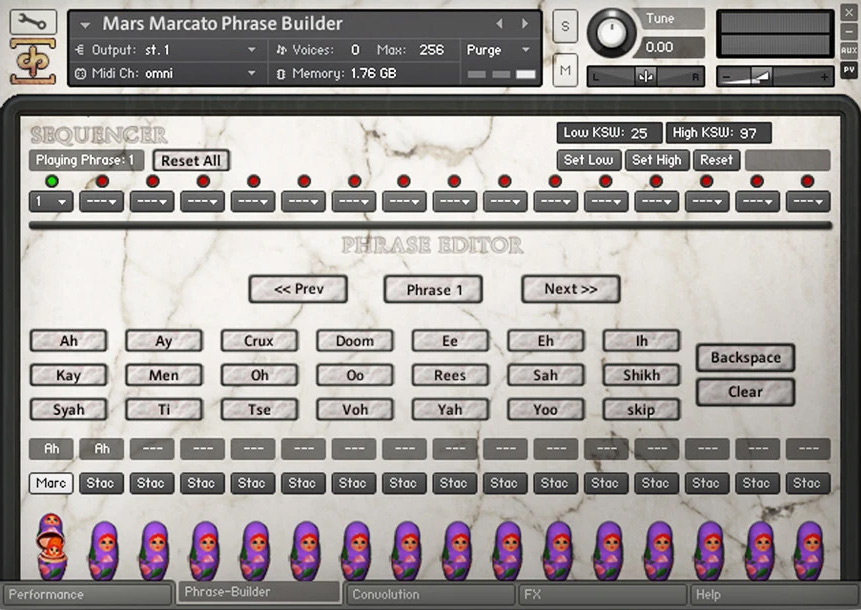861x610 pixels.
Task: Click the Soundiron logo emblem
Action: pyautogui.click(x=33, y=60)
